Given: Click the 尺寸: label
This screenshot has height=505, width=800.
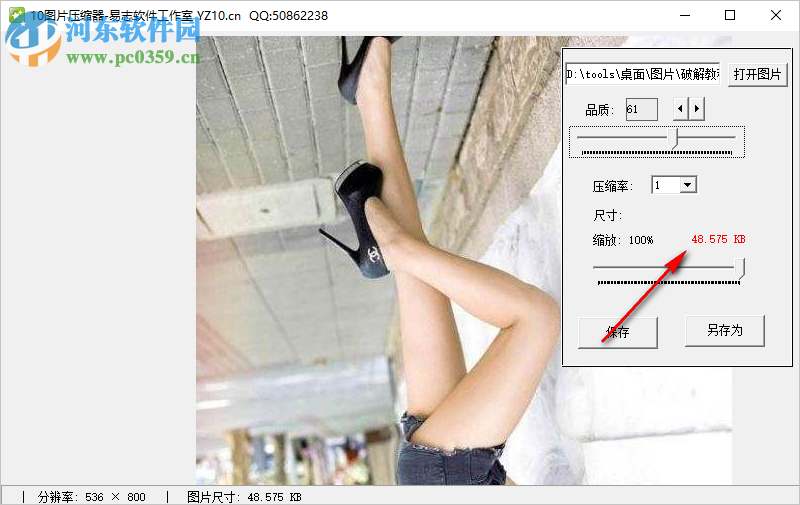Looking at the screenshot, I should (x=608, y=216).
